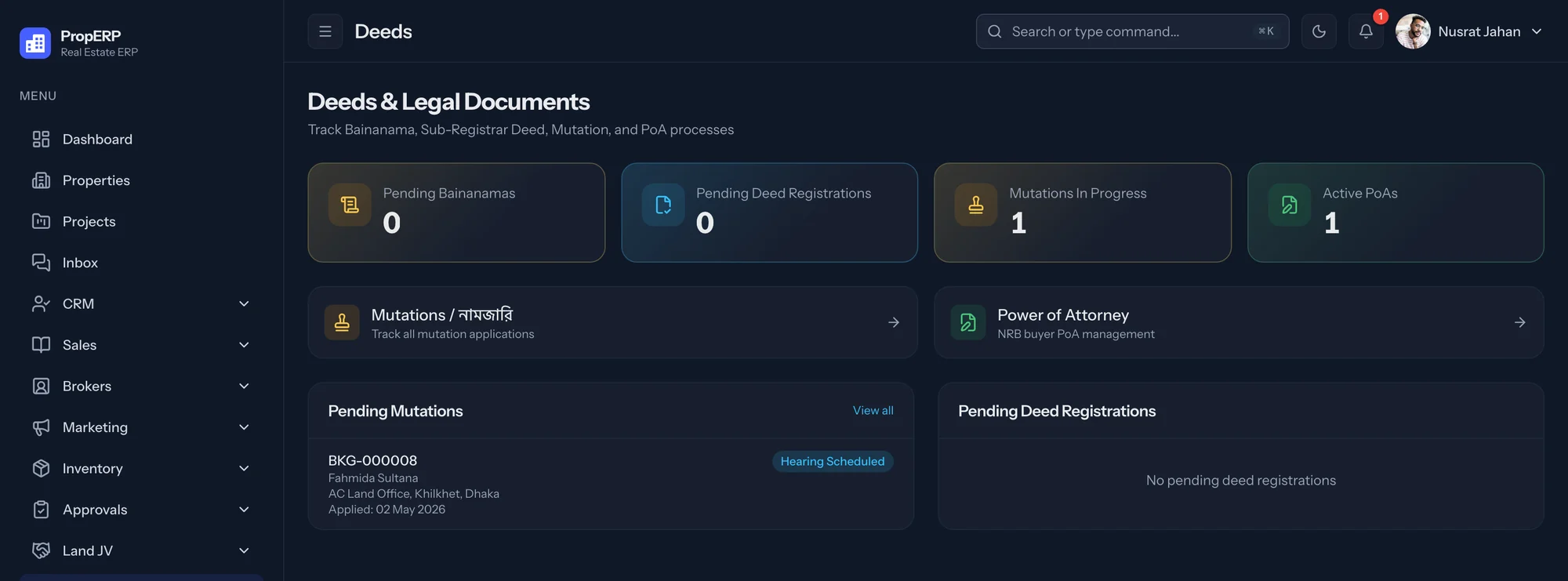
Task: Open the Dashboard grid icon
Action: [x=41, y=139]
